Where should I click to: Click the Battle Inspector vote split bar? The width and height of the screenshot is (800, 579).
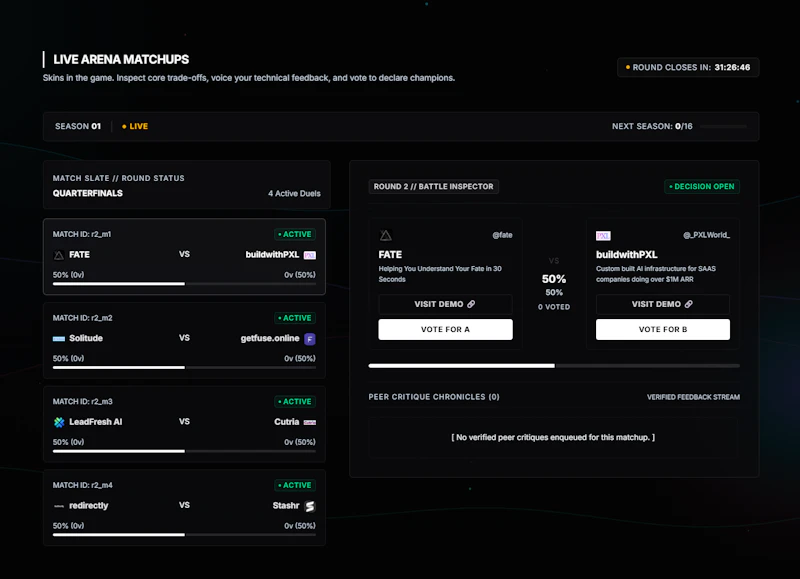tap(554, 366)
